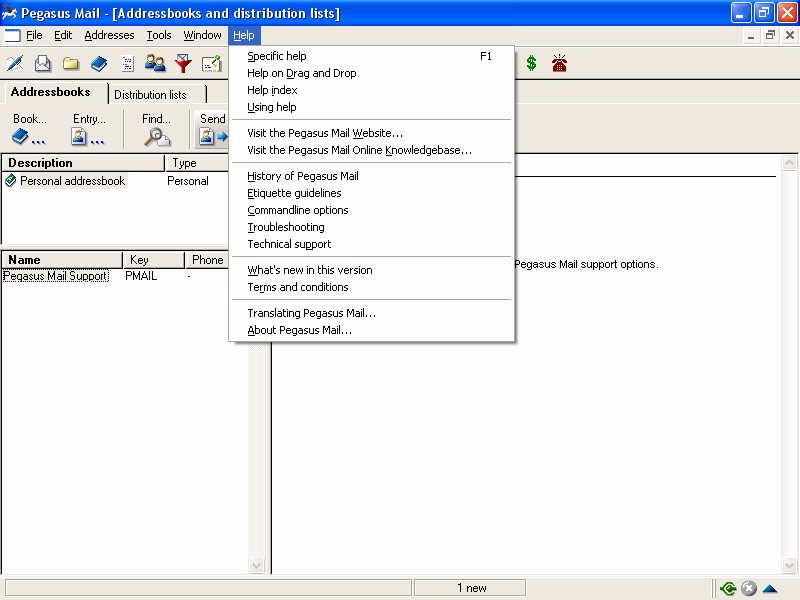Click the green dollar sign toolbar icon

[531, 63]
